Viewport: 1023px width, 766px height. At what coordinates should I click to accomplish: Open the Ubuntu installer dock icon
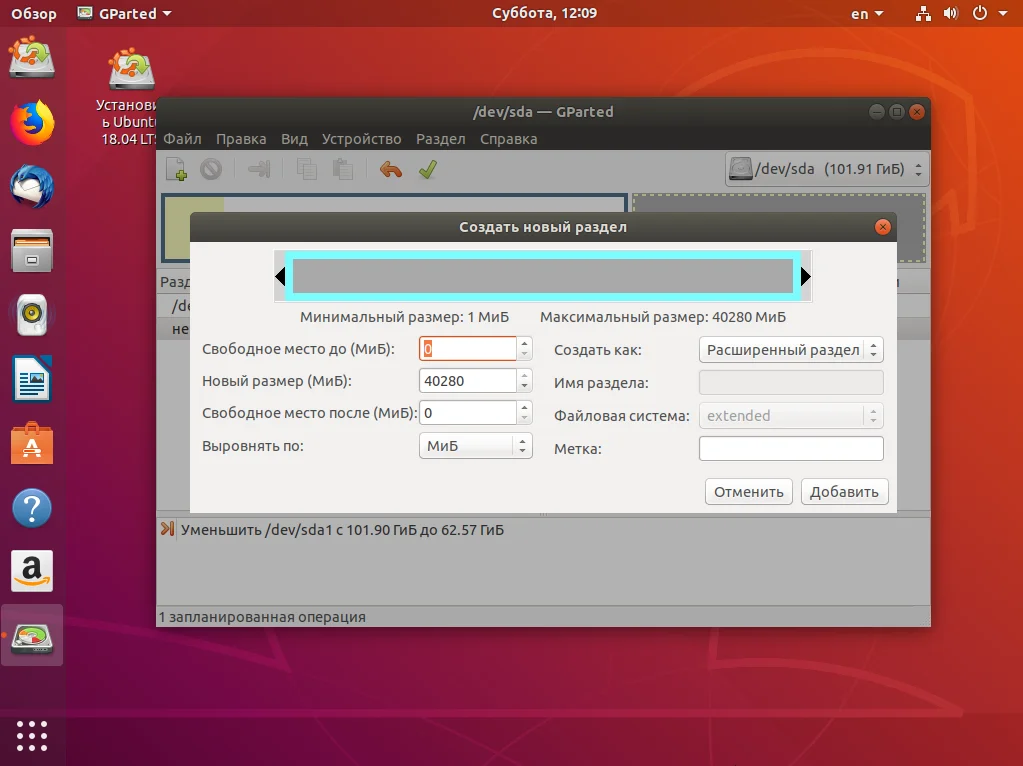click(x=31, y=57)
